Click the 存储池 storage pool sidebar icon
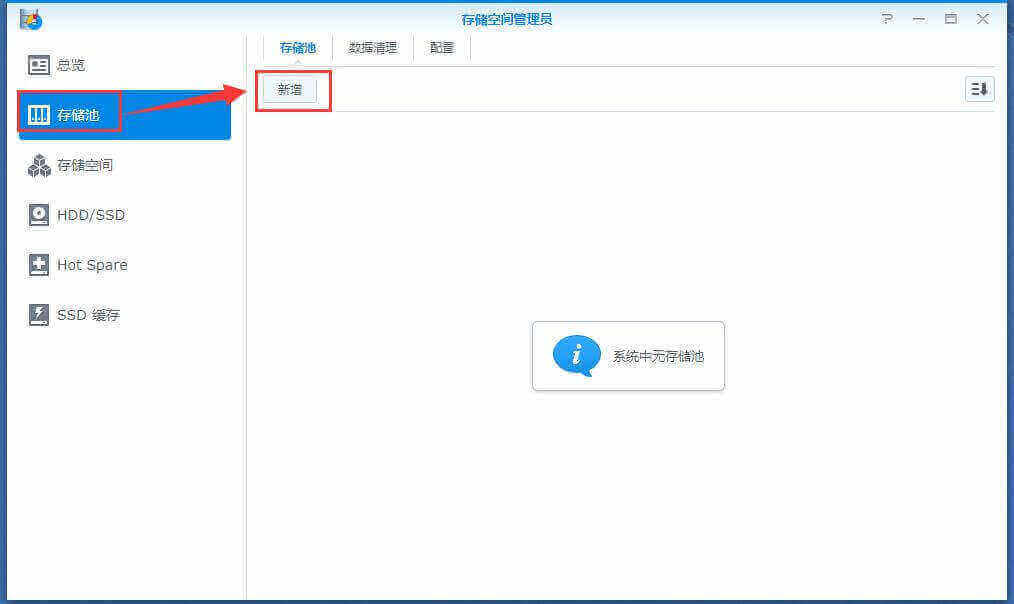The image size is (1014, 604). pyautogui.click(x=39, y=115)
